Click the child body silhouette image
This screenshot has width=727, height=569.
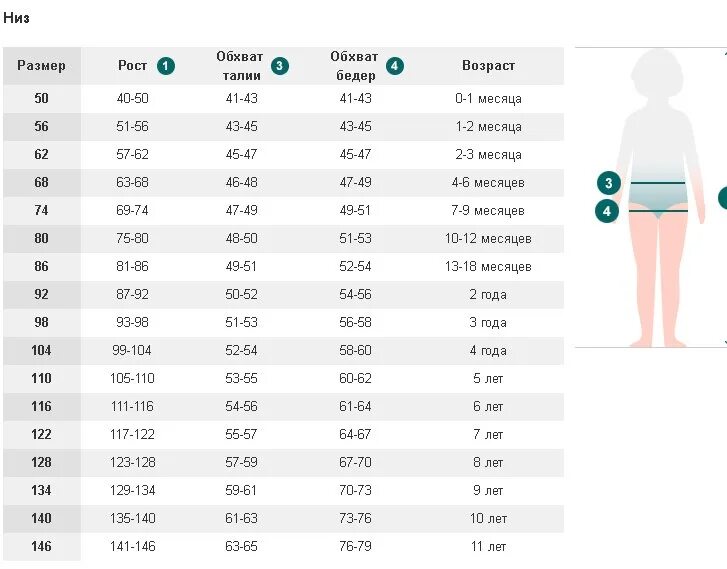coord(658,198)
